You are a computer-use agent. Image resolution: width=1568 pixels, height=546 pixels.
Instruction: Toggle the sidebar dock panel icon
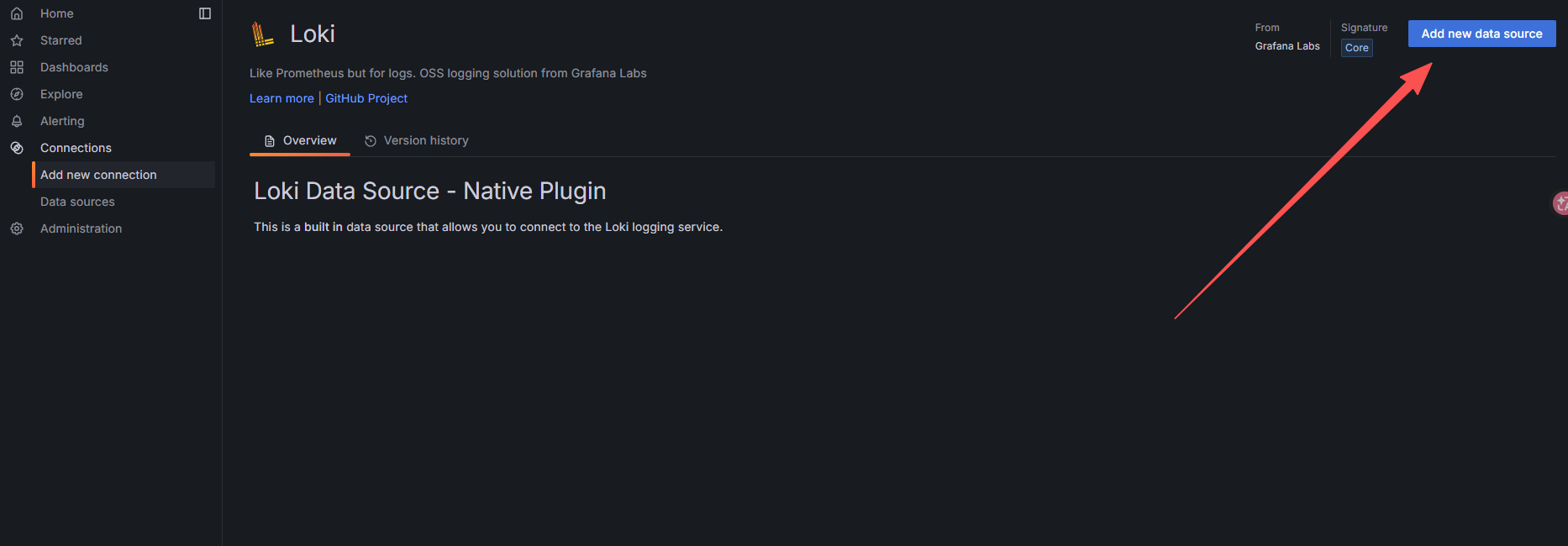coord(205,13)
